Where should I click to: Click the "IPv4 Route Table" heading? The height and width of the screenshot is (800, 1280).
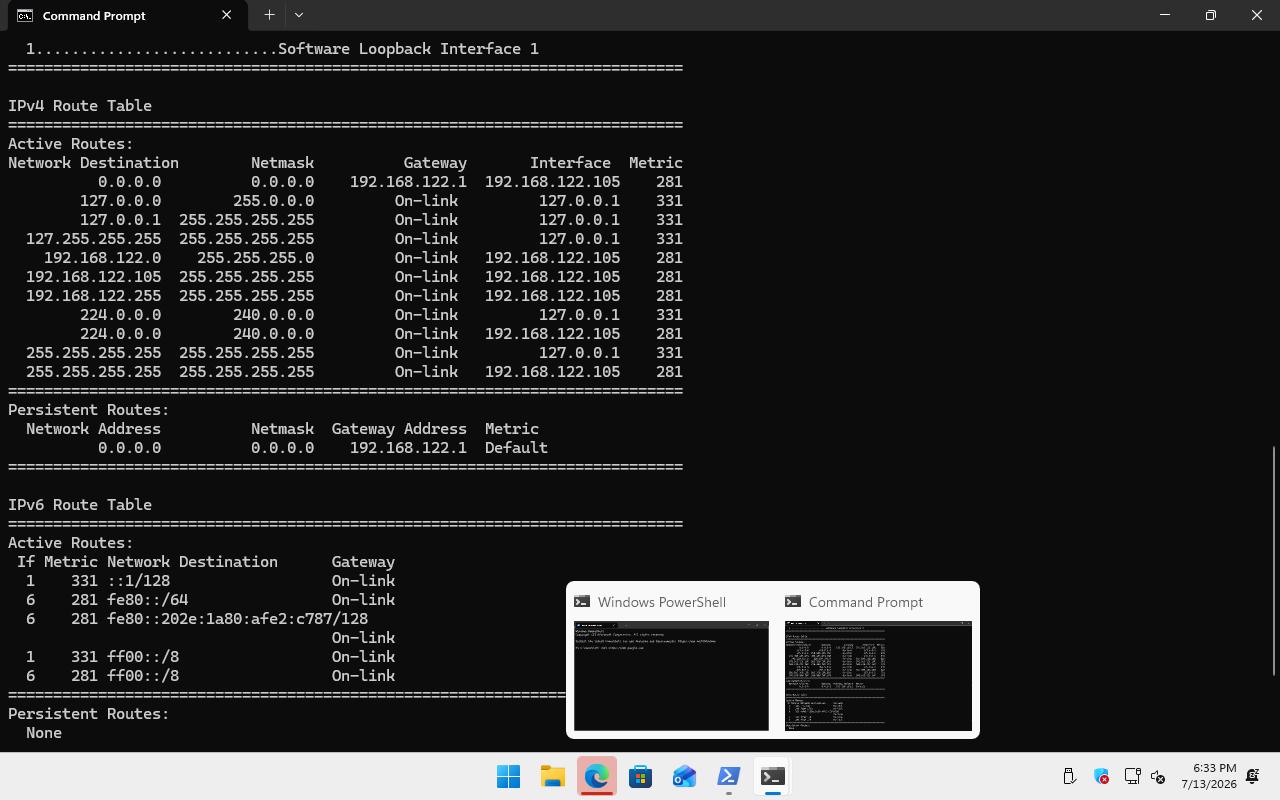[x=80, y=106]
